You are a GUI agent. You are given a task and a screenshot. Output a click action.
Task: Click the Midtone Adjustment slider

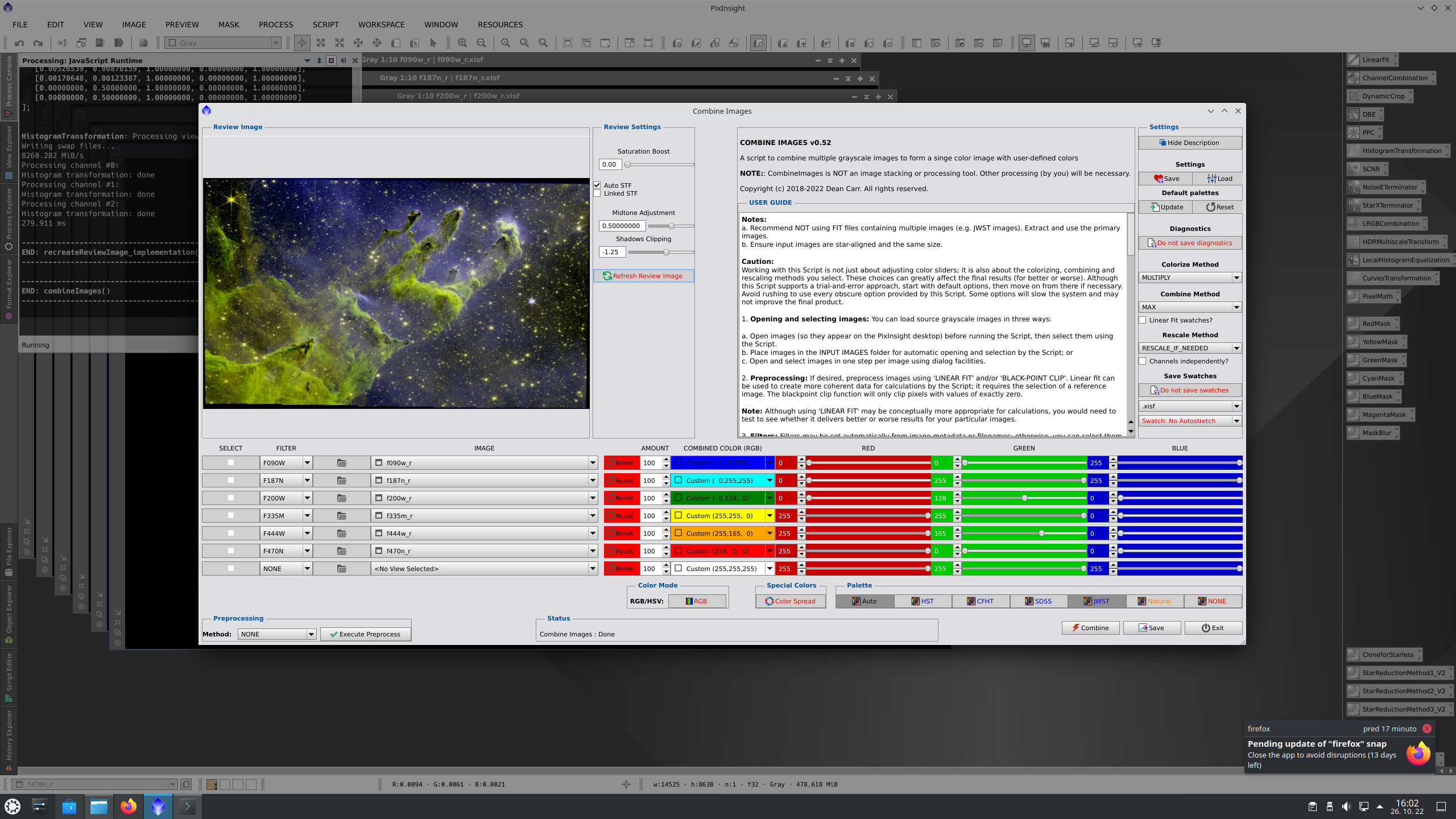[671, 226]
